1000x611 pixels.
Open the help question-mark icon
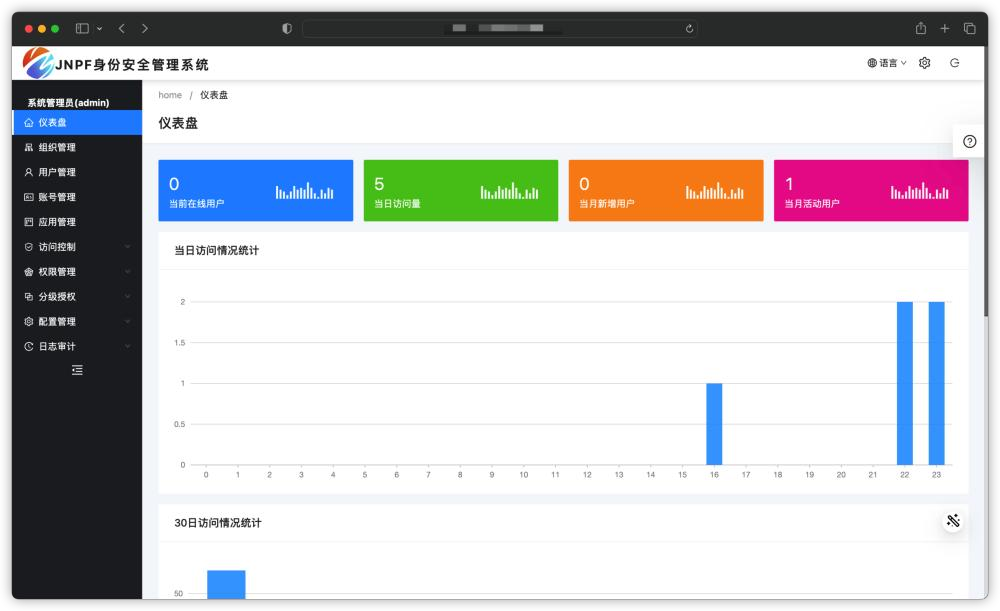[x=969, y=142]
